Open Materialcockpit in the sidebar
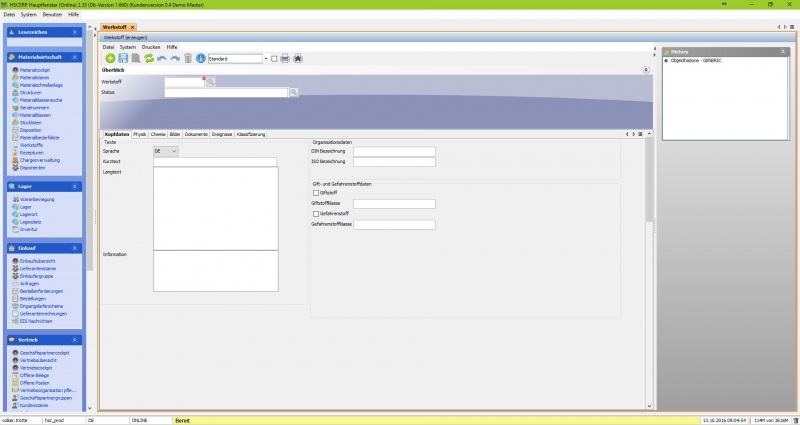 [35, 70]
